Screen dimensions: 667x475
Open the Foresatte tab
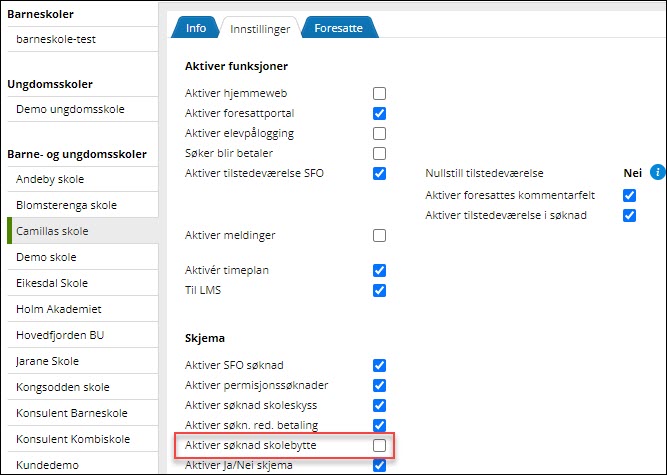tap(339, 27)
